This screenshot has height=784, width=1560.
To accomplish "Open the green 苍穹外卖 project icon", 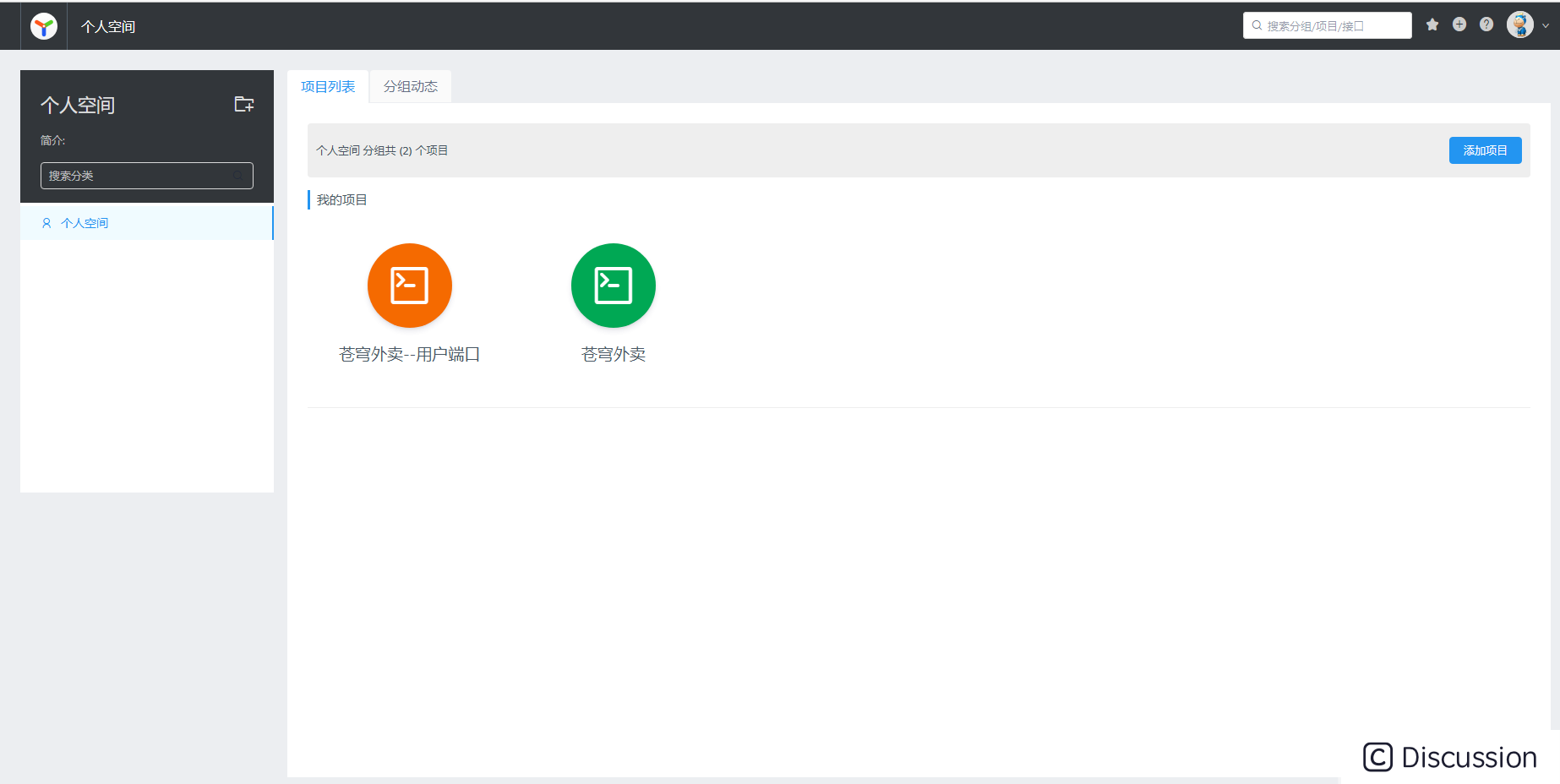I will click(613, 286).
